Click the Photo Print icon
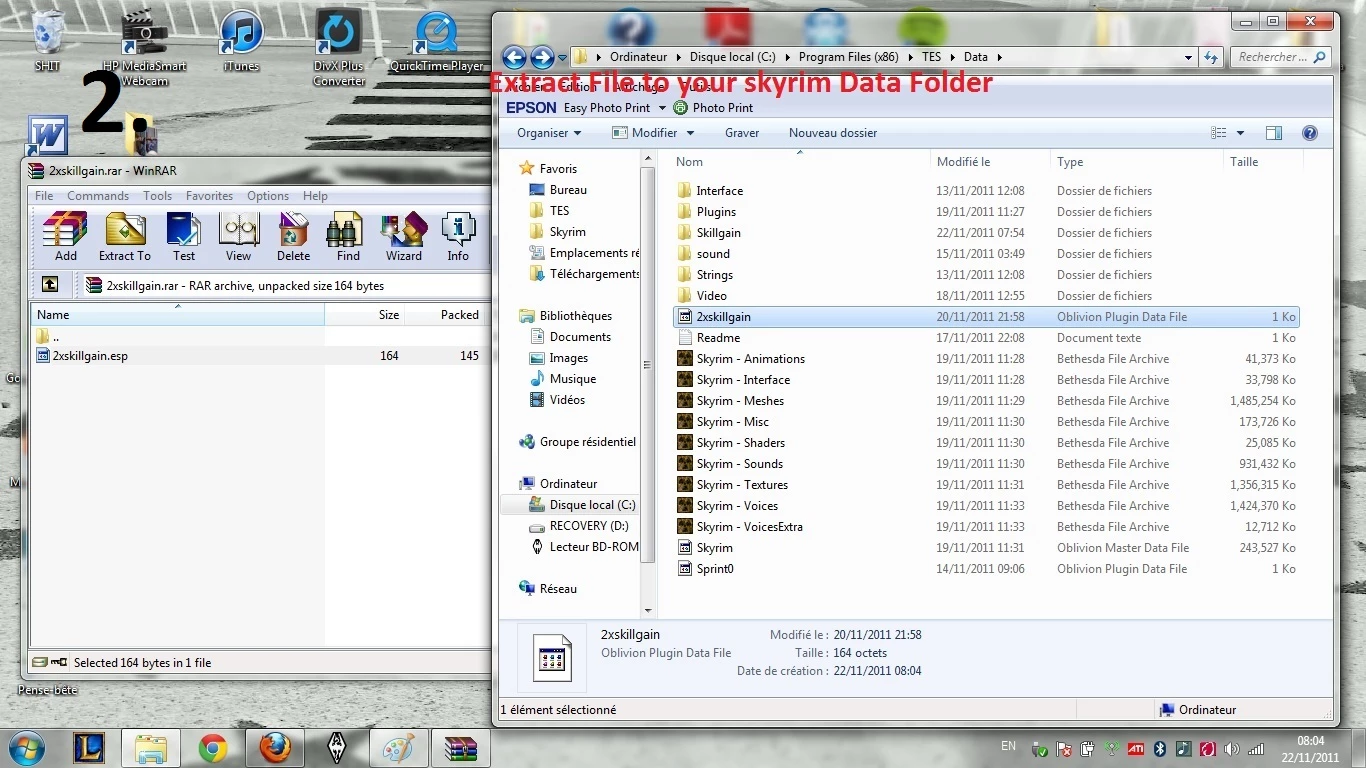The height and width of the screenshot is (768, 1366). 681,107
